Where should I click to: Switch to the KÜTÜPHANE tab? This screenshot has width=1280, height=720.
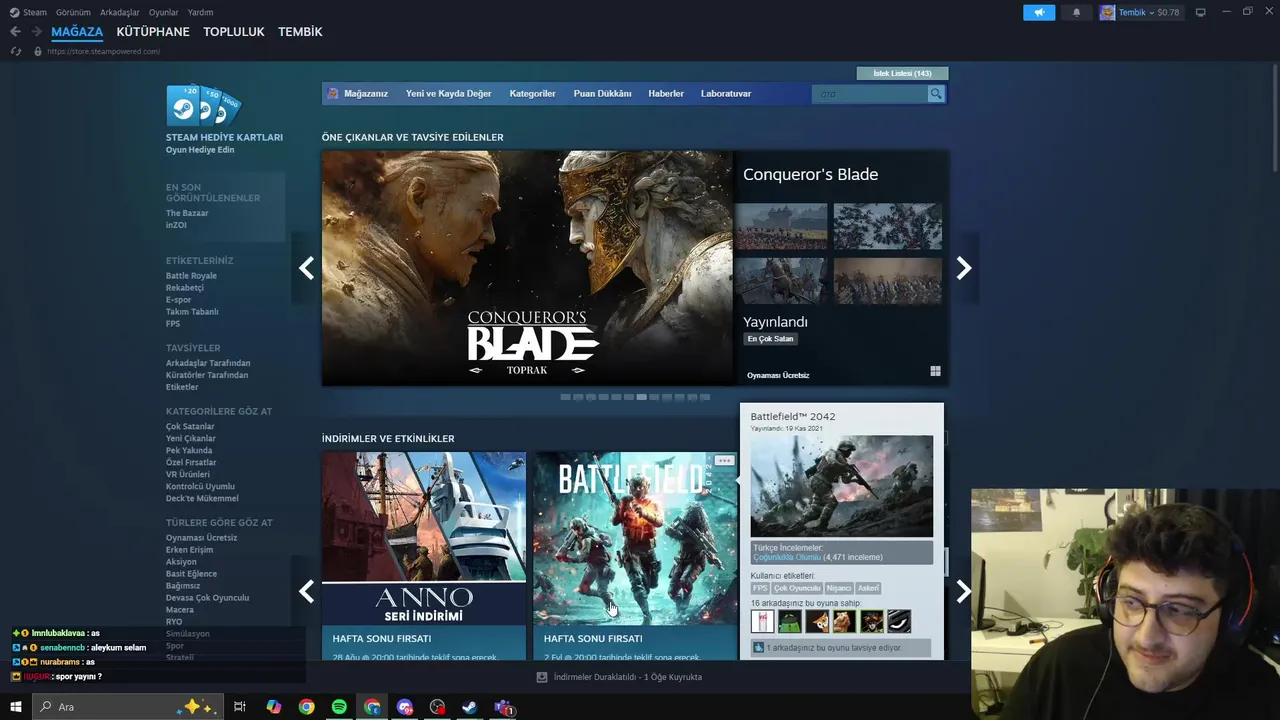click(153, 32)
